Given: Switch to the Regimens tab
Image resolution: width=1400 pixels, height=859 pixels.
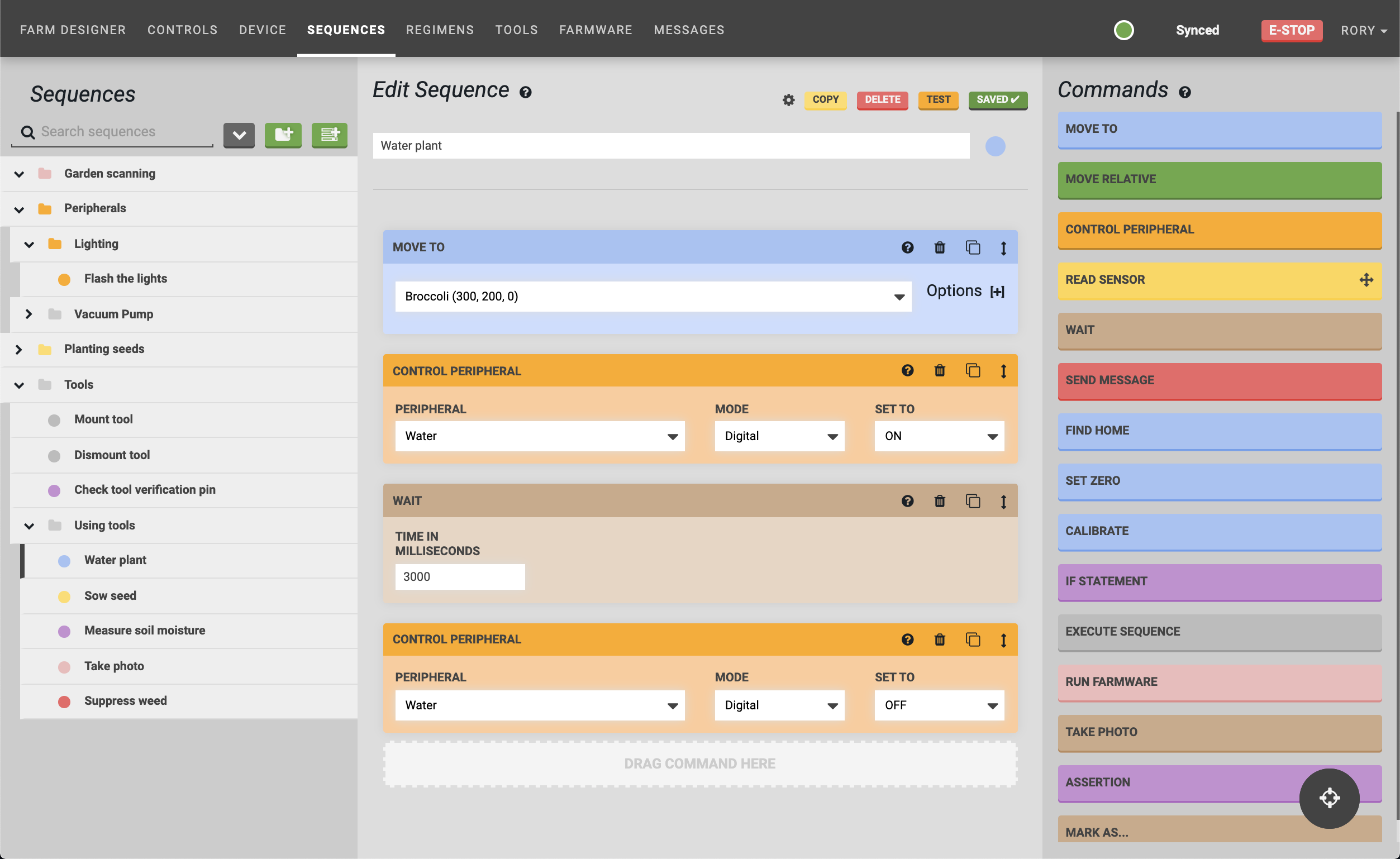Looking at the screenshot, I should (440, 30).
